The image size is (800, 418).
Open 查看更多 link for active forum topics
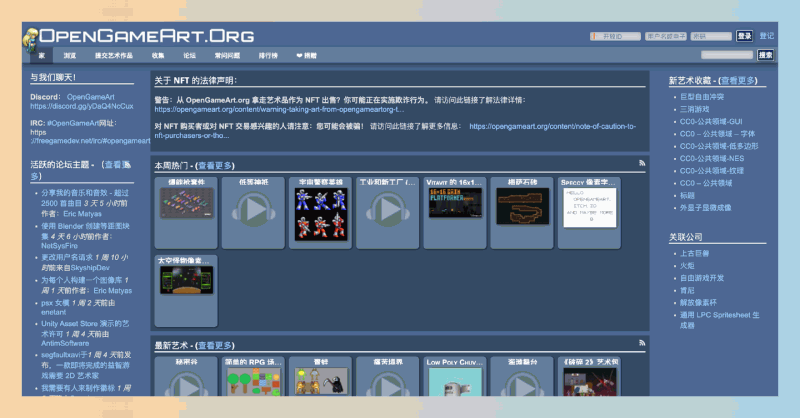pos(81,170)
